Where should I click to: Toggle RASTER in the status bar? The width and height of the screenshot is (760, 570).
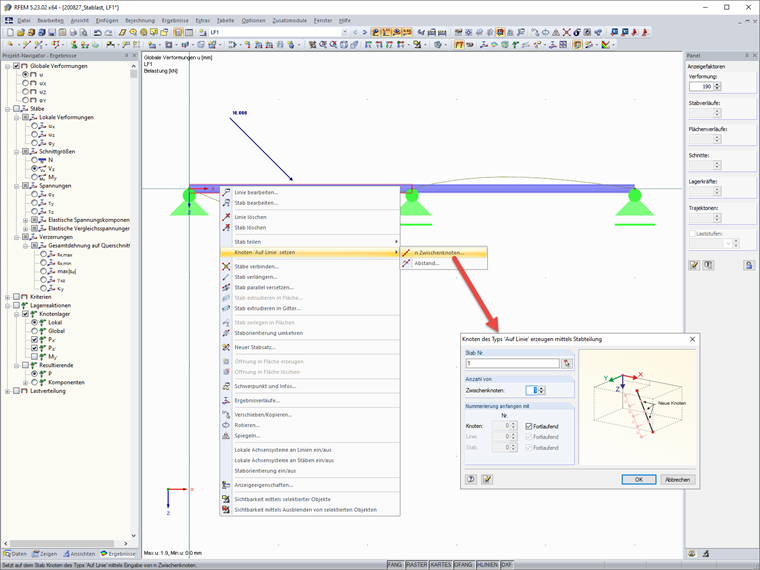coord(417,565)
